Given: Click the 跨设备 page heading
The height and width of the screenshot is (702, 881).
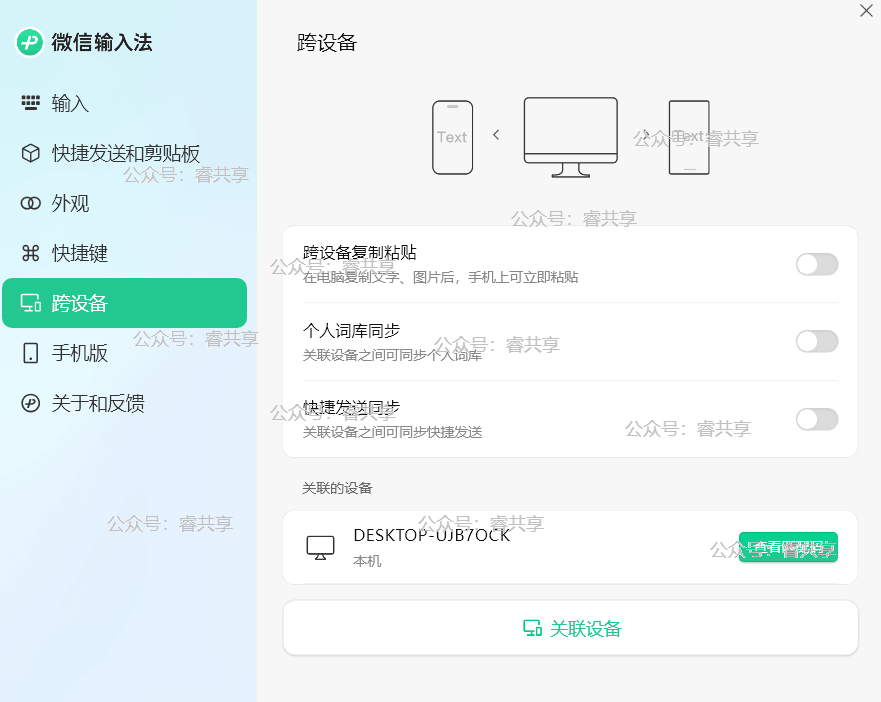Looking at the screenshot, I should 326,43.
